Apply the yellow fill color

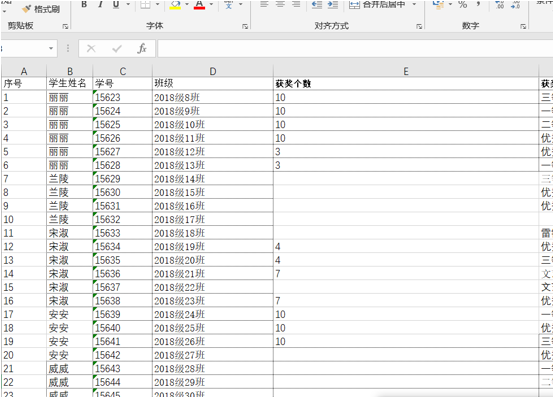click(x=175, y=4)
